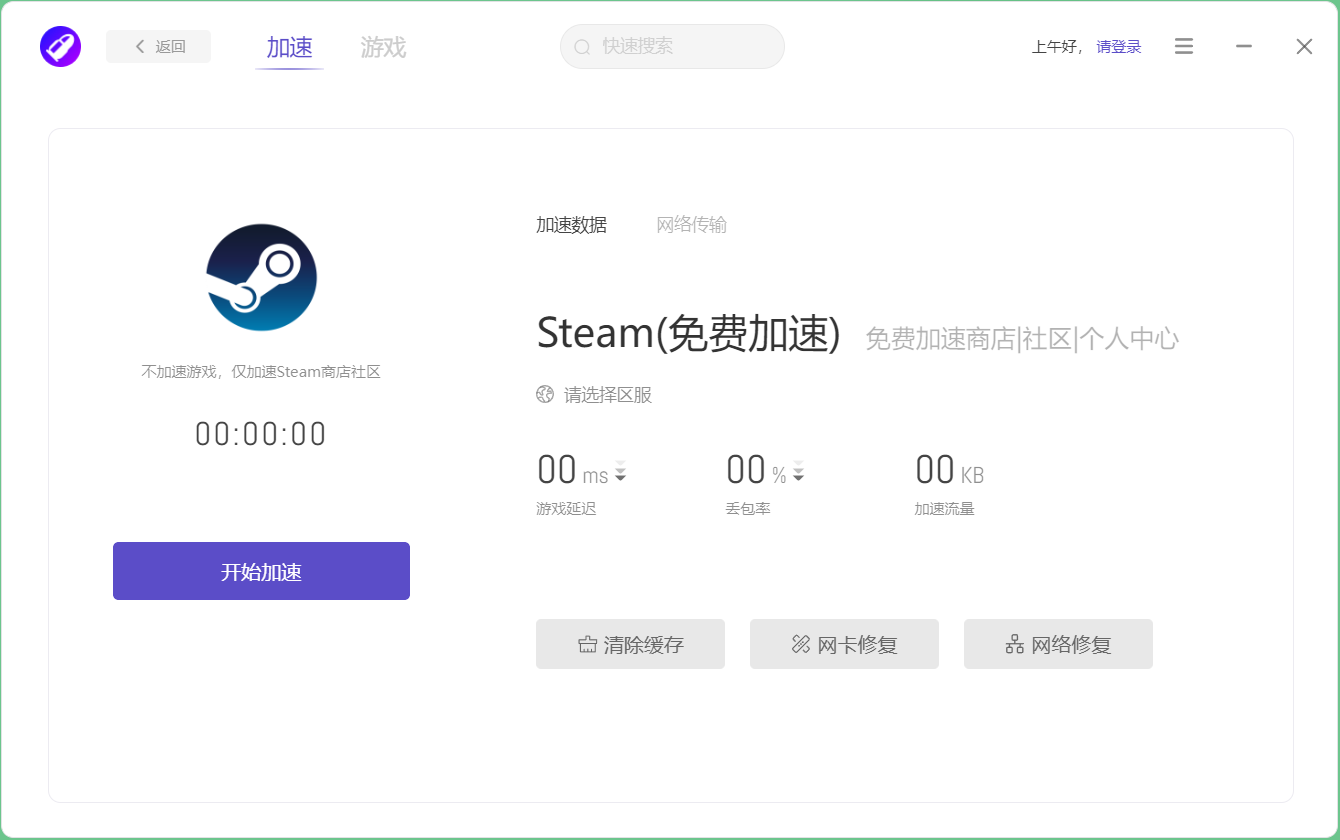The height and width of the screenshot is (840, 1340).
Task: Click the 不加速游戏，仅加速Steam商店社区 note
Action: [261, 372]
